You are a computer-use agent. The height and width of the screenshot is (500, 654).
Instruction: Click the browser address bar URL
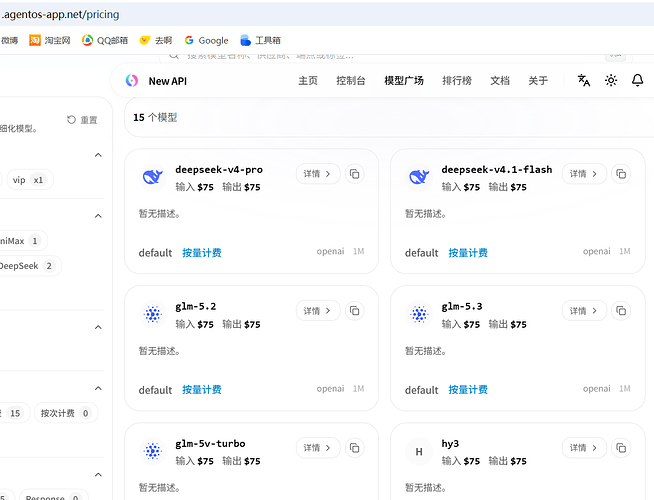click(60, 15)
